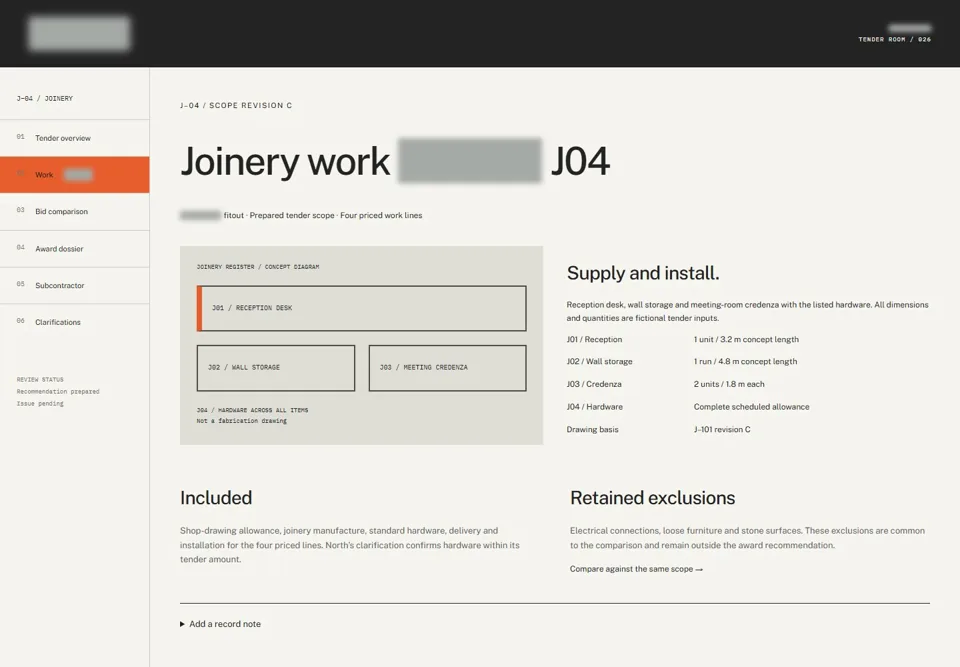Screen dimensions: 960x667
Task: Click the J02 / Wall Storage diagram box
Action: [x=276, y=367]
